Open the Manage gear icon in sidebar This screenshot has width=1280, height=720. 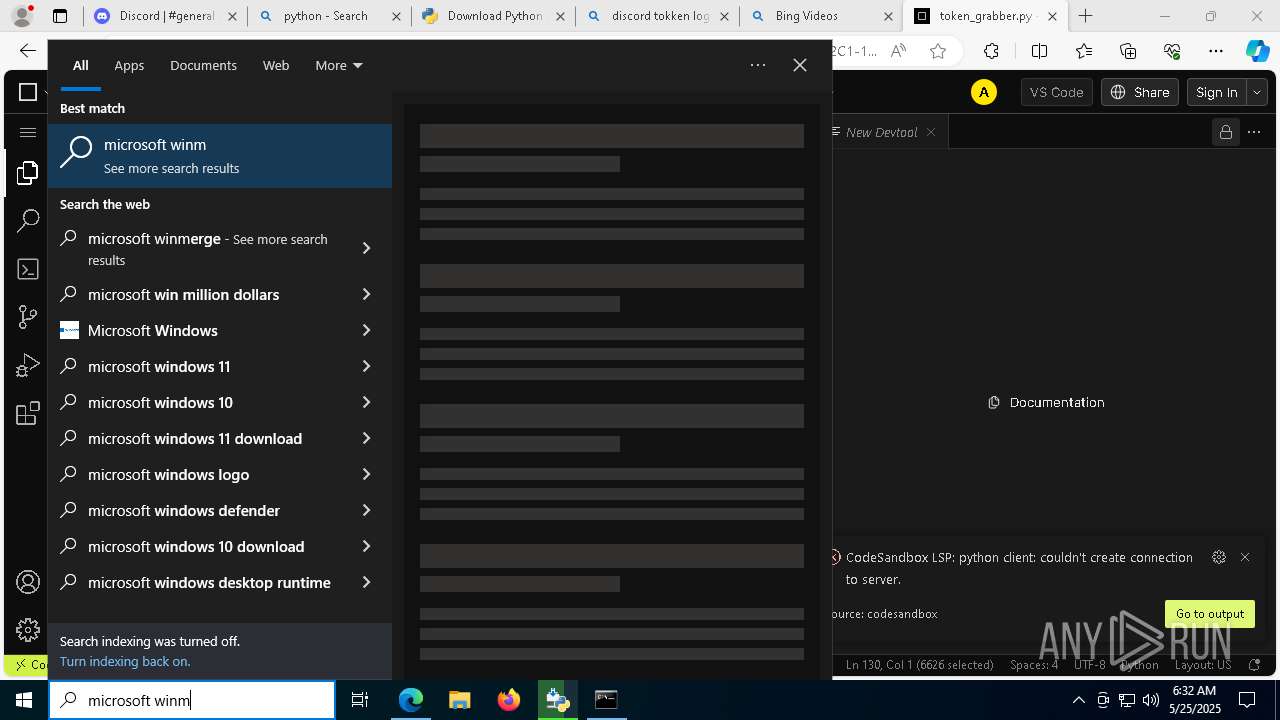click(28, 630)
